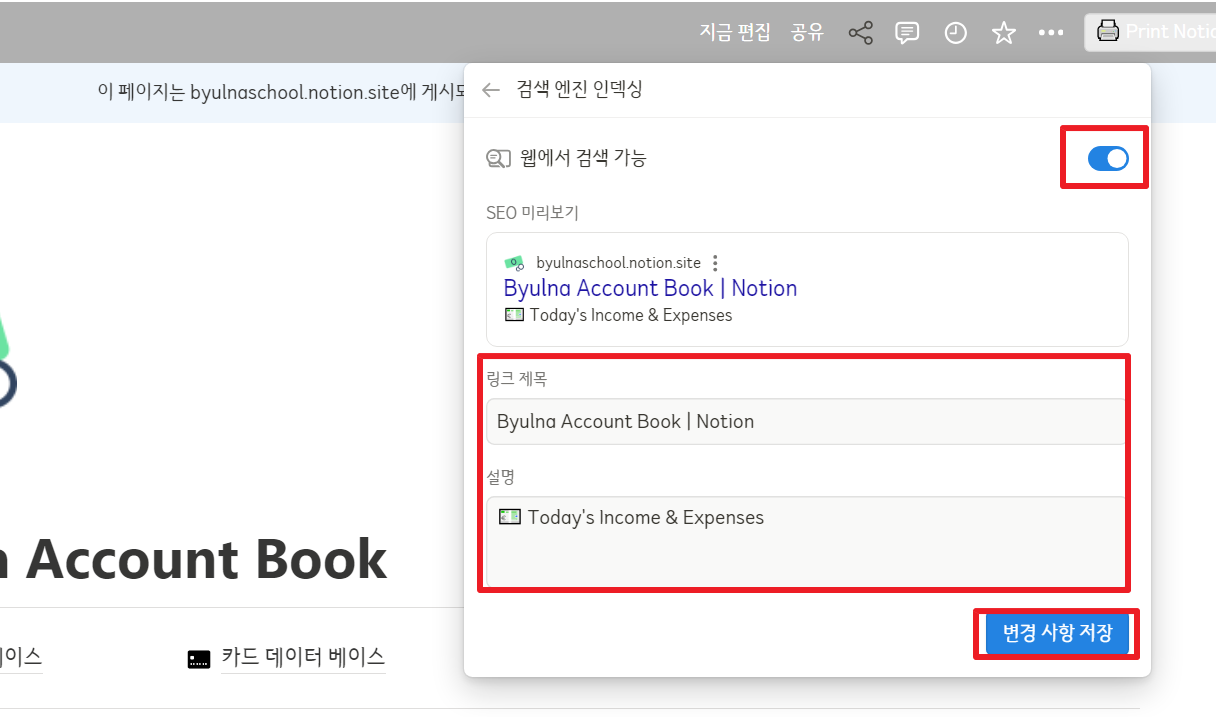Click the 링크 제목 input field
The width and height of the screenshot is (1216, 717).
806,421
